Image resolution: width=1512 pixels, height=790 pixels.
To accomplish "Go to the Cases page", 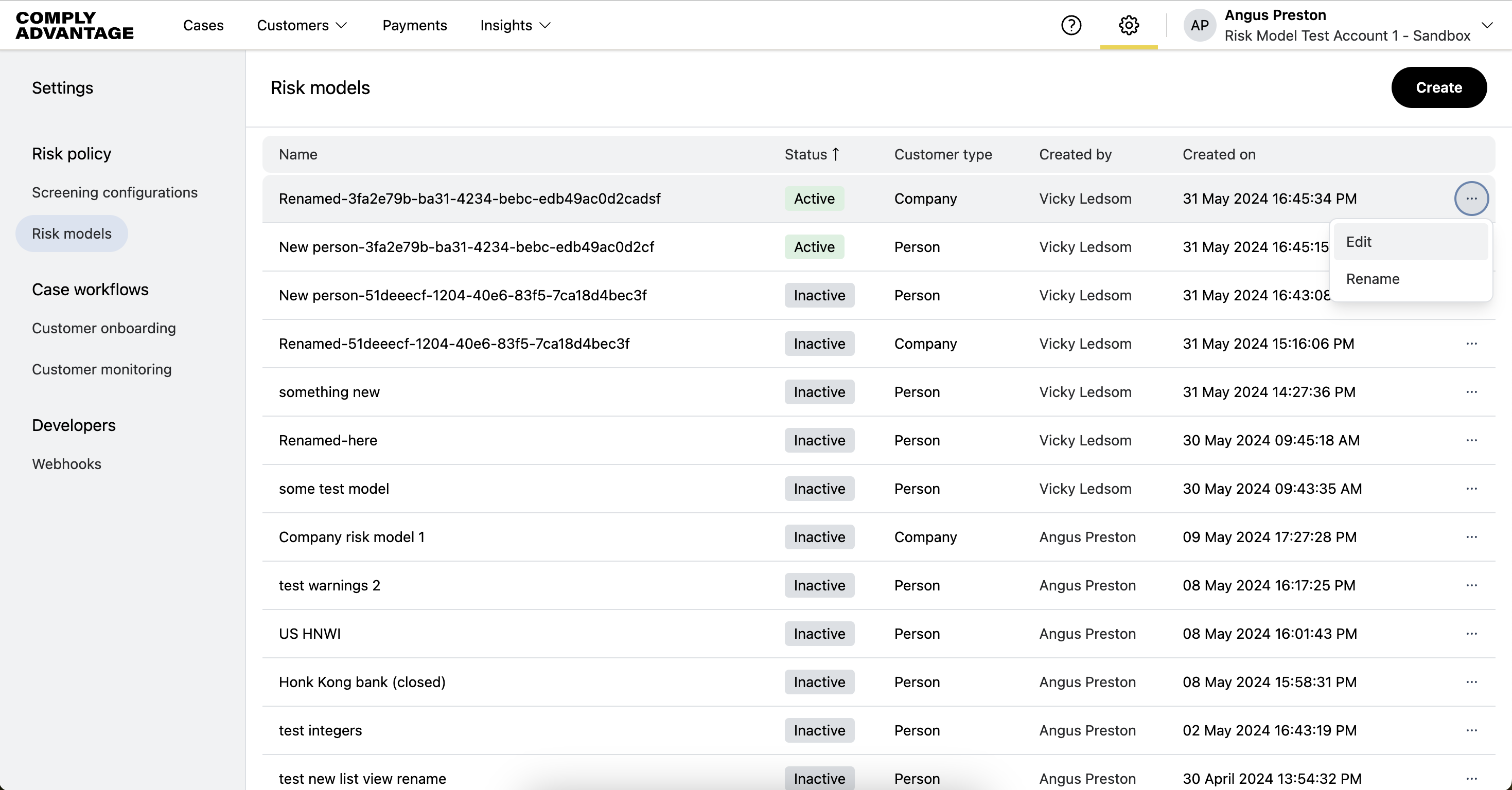I will point(203,25).
